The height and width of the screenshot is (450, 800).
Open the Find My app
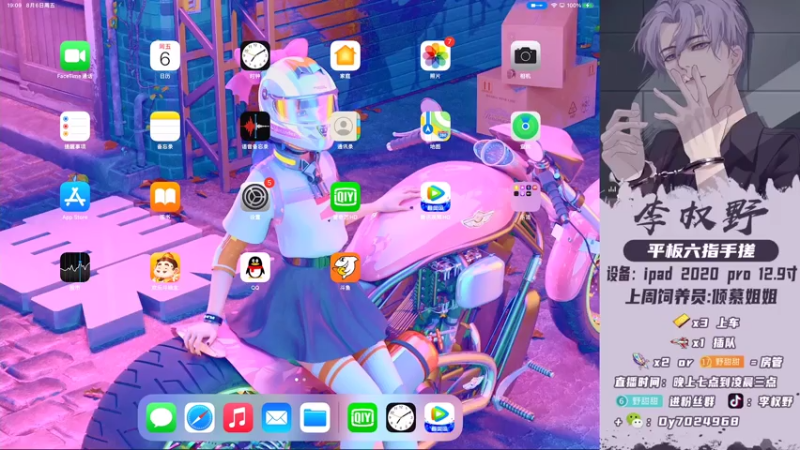pyautogui.click(x=525, y=126)
